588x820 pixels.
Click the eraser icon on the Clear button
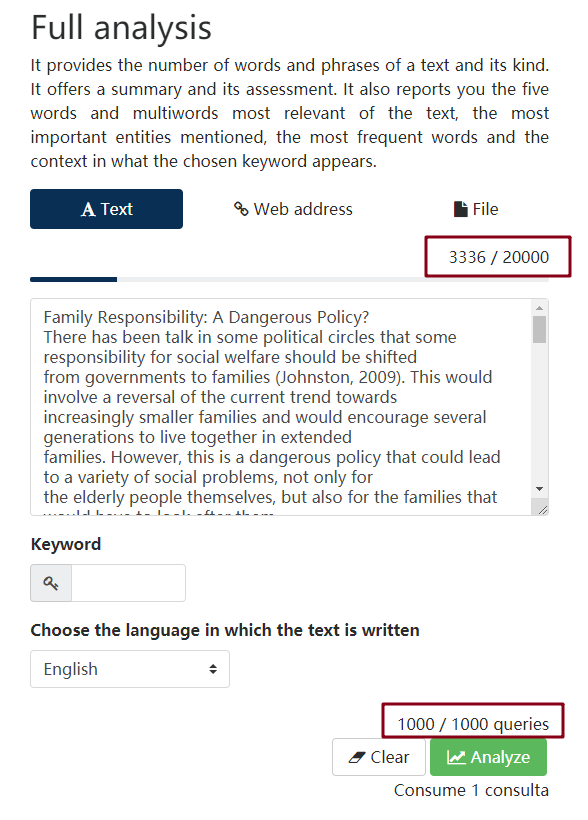357,757
